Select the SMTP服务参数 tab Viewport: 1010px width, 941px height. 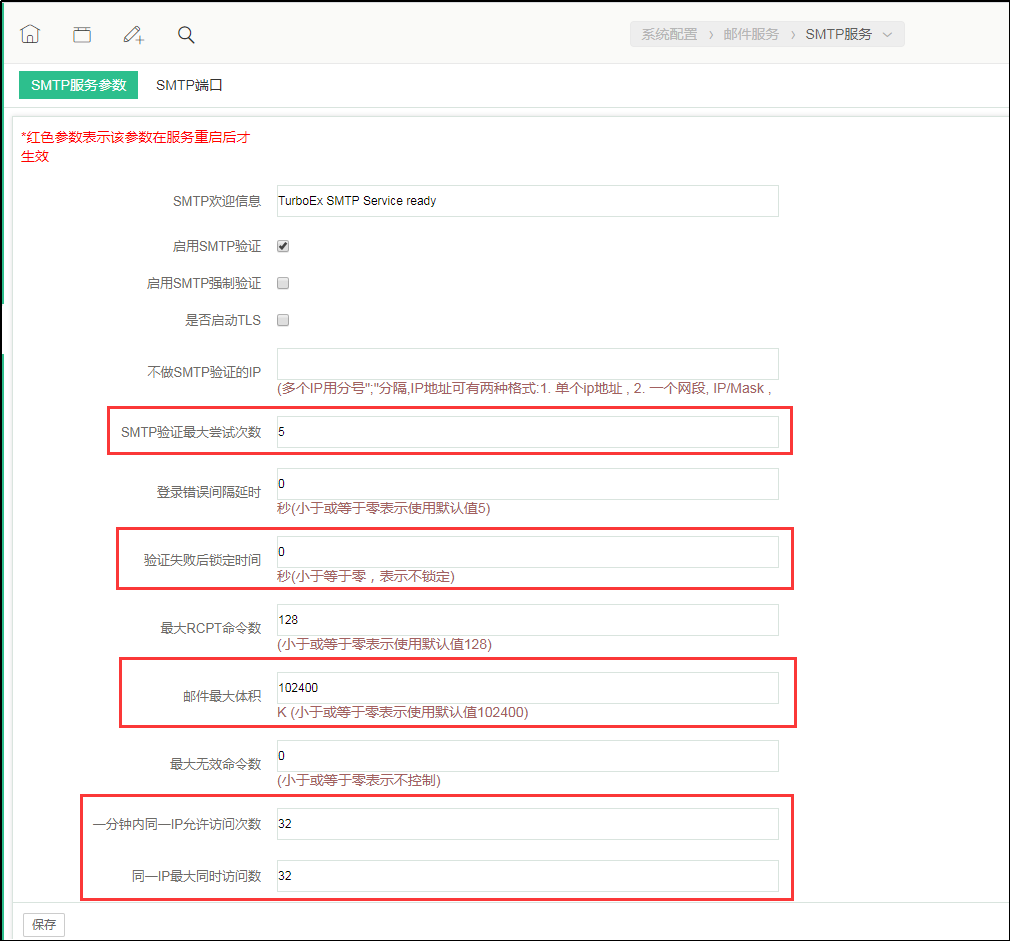point(78,85)
